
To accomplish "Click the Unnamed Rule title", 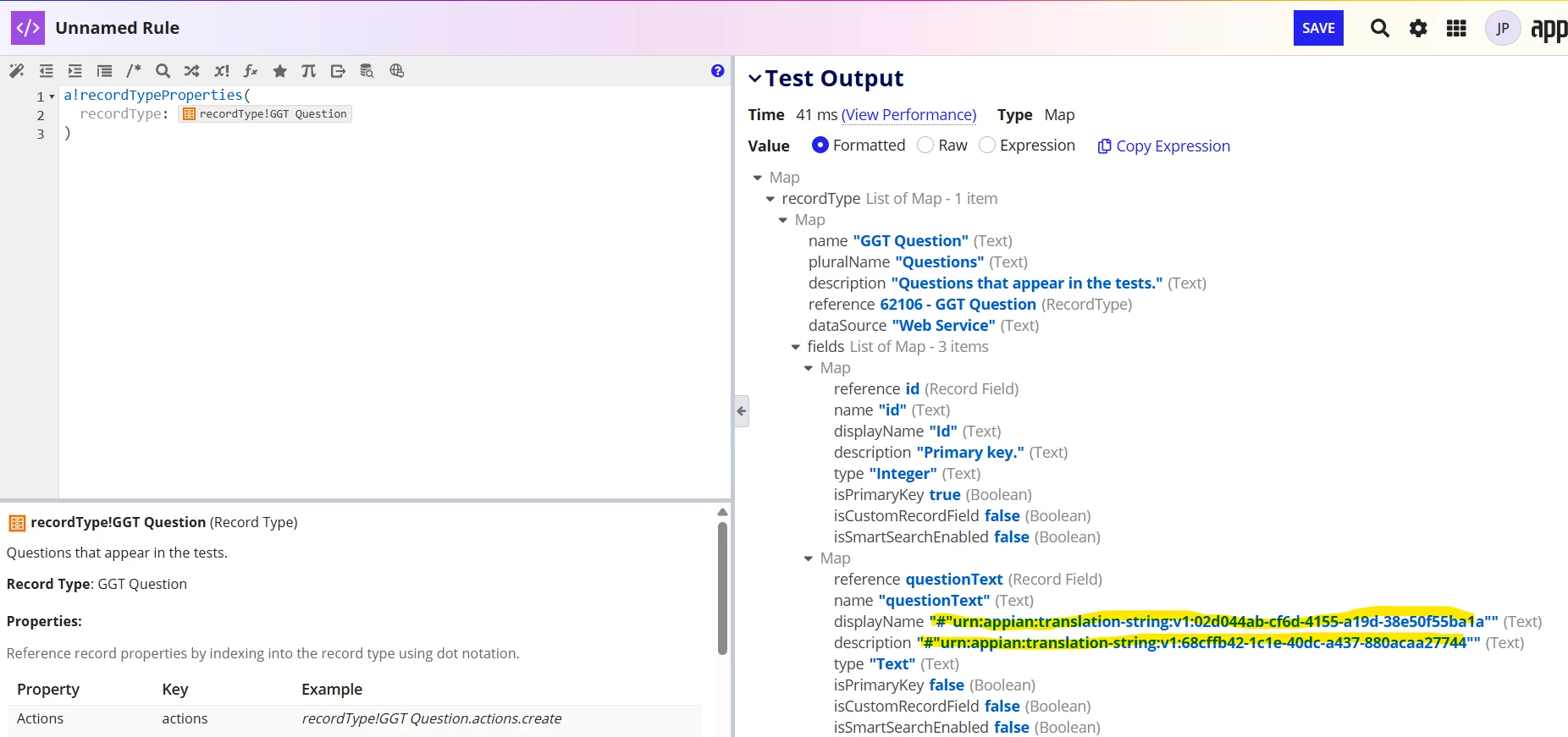I will [117, 28].
